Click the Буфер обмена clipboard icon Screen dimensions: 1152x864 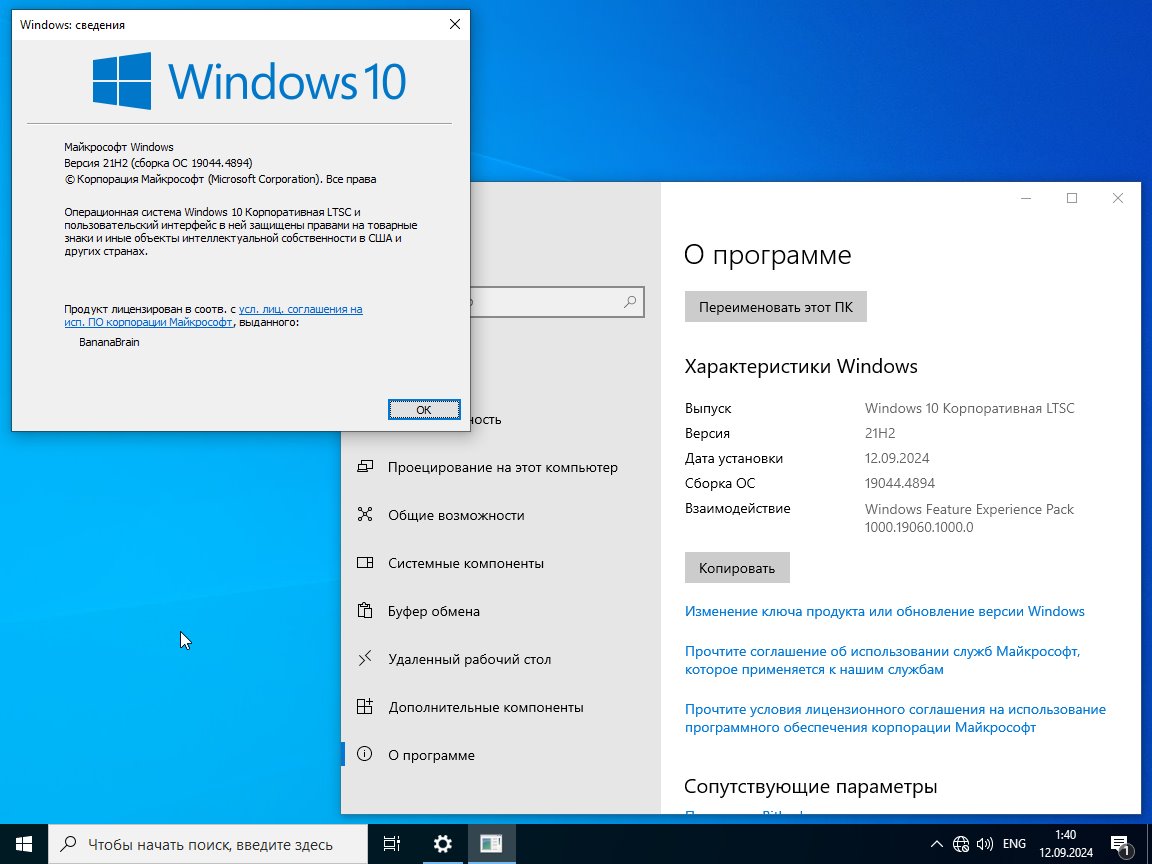[x=364, y=611]
